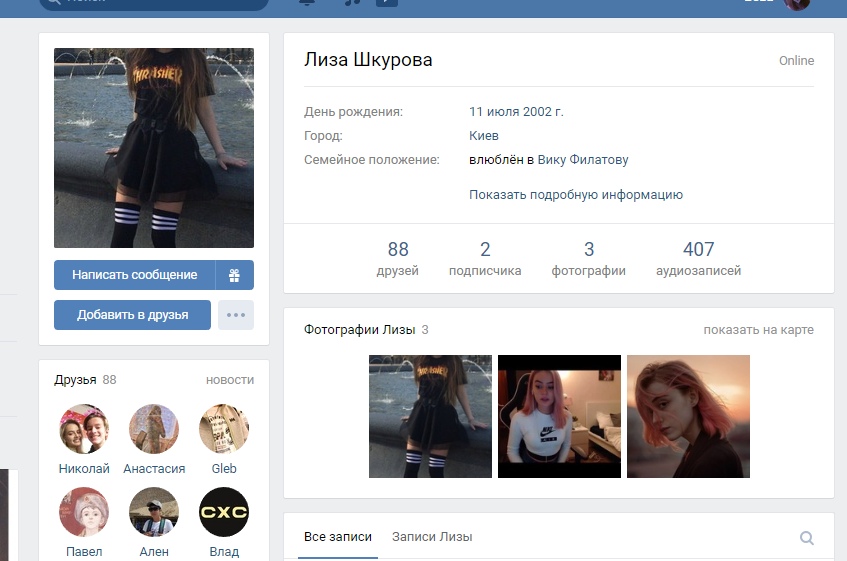Click the name Павел under avatar
Viewport: 847px width, 561px height.
click(x=84, y=551)
